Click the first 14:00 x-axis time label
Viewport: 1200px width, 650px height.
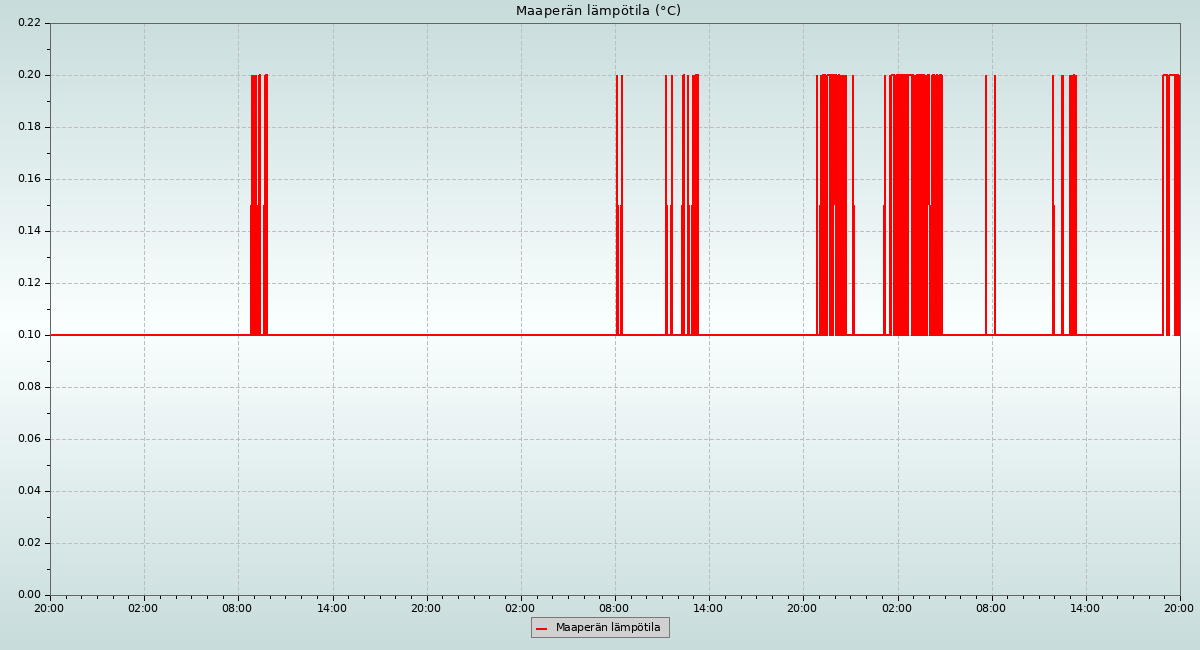pos(332,608)
